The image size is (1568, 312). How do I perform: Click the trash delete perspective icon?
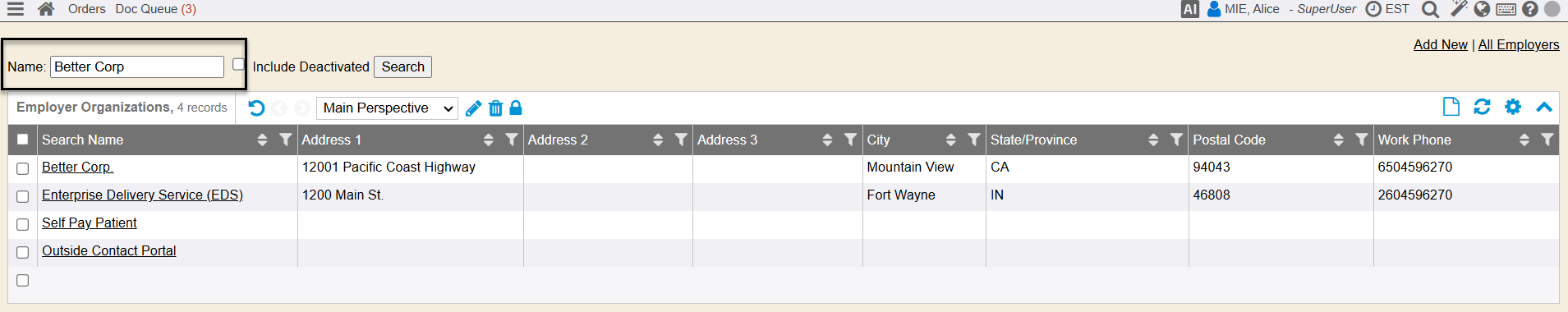pos(495,108)
